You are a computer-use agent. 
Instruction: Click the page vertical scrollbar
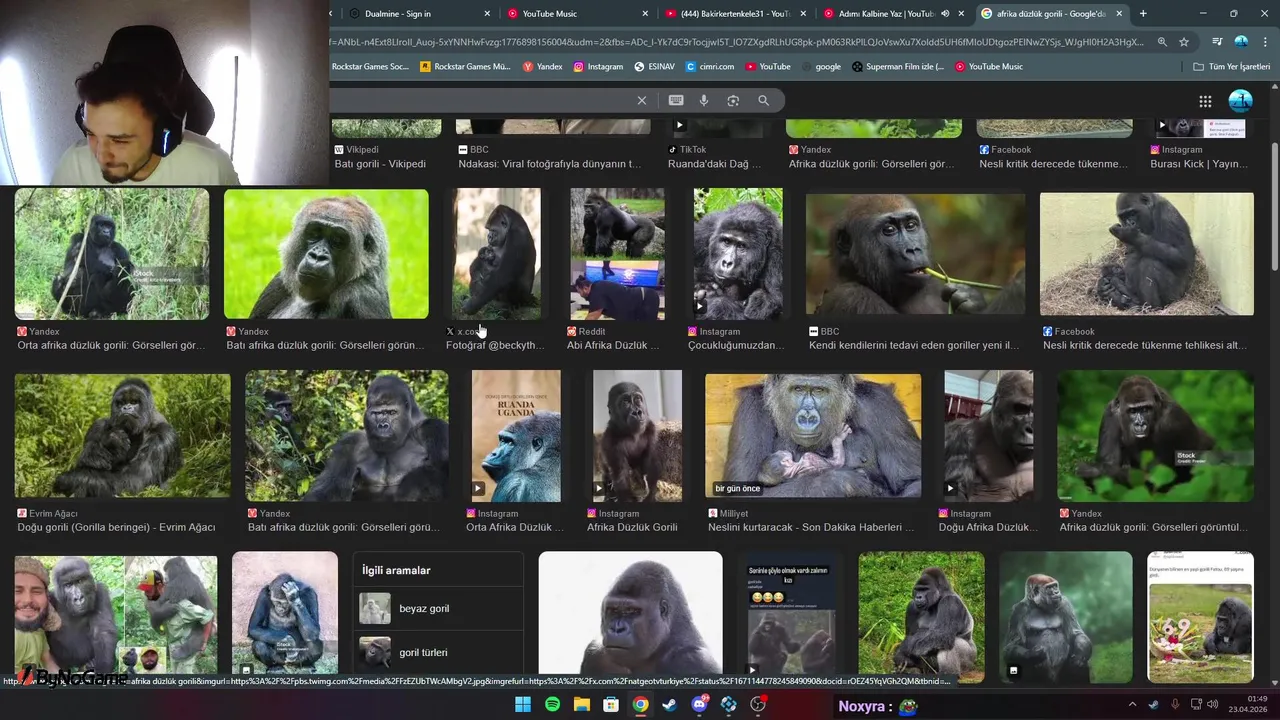(x=1274, y=205)
